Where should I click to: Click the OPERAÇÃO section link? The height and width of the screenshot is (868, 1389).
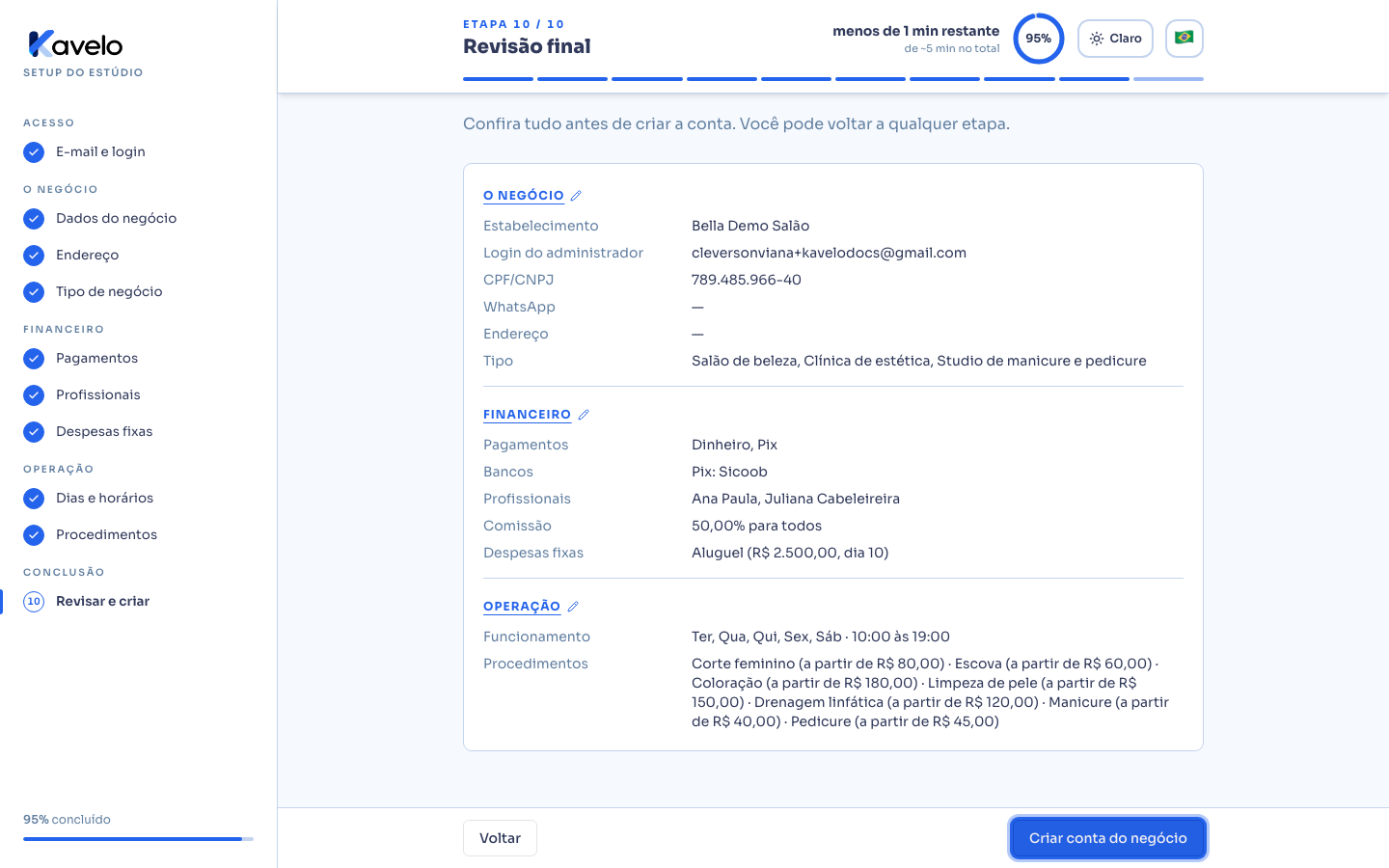coord(522,607)
